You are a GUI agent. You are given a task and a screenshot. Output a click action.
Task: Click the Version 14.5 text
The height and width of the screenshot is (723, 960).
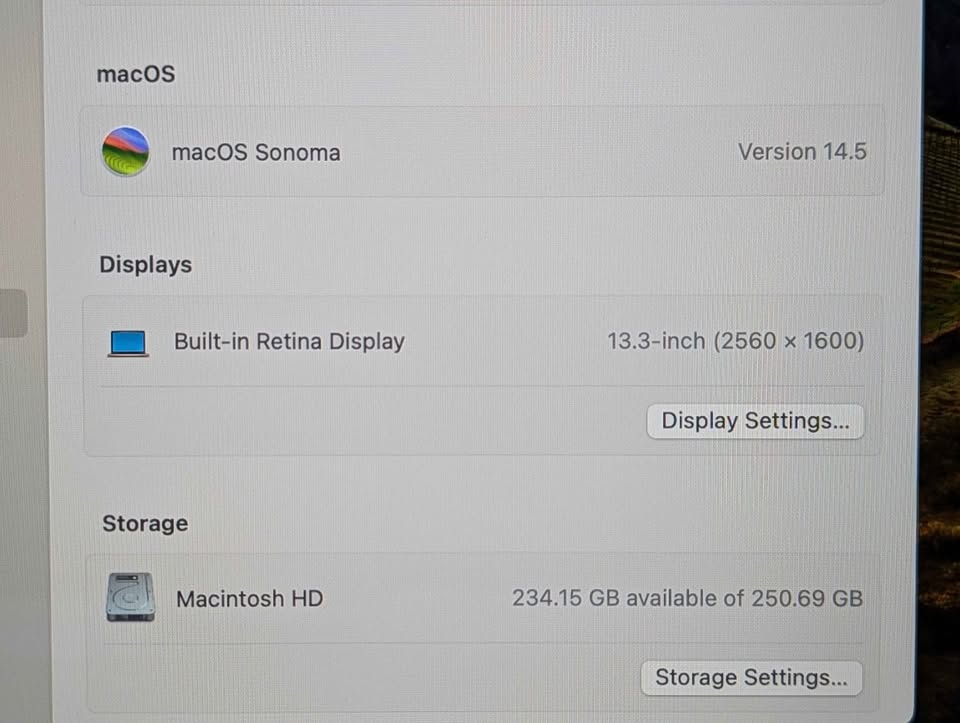(x=802, y=152)
